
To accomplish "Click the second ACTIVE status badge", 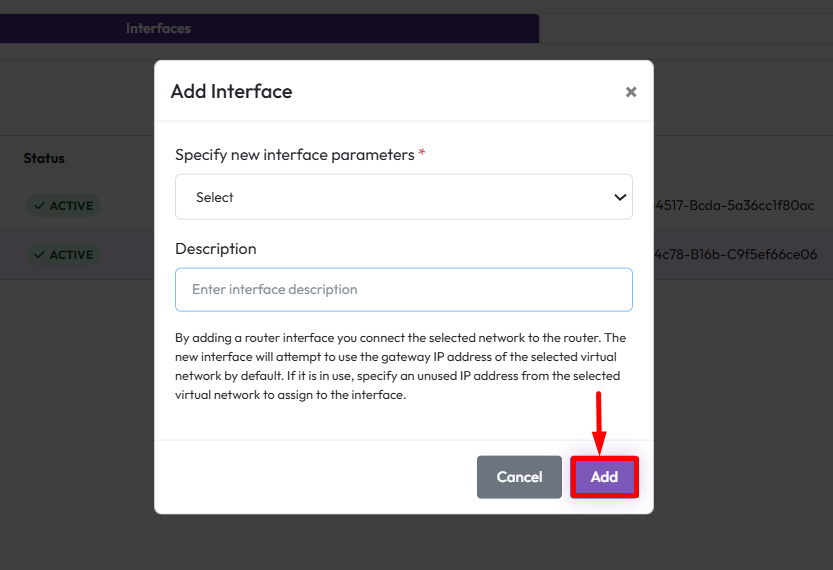I will point(62,255).
